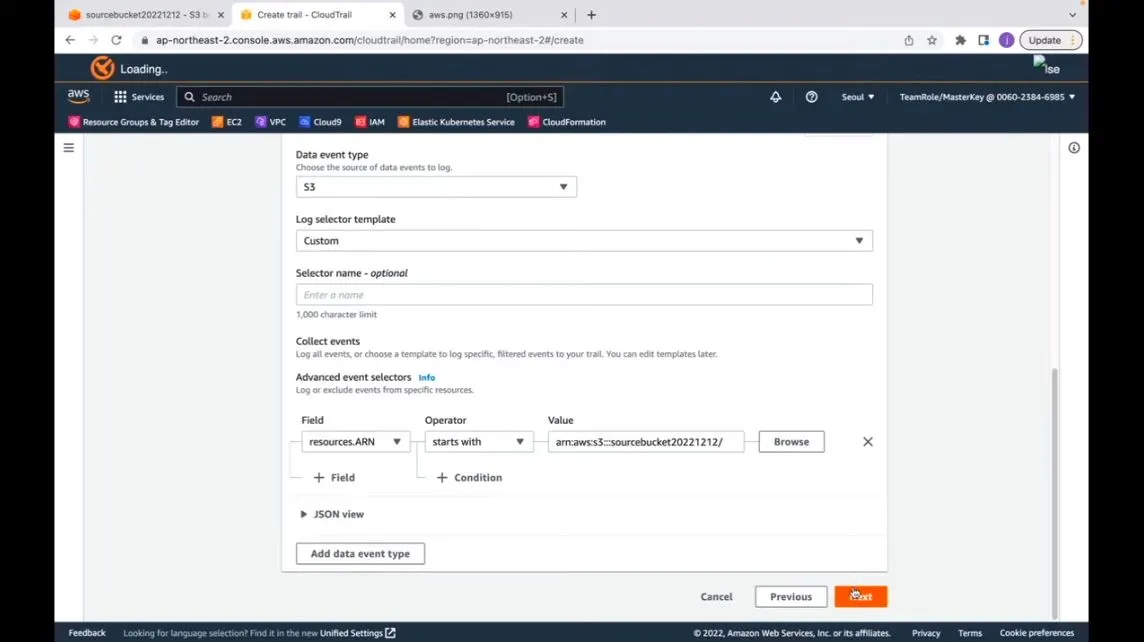Viewport: 1144px width, 642px height.
Task: Reload the CloudTrail page
Action: tap(116, 40)
